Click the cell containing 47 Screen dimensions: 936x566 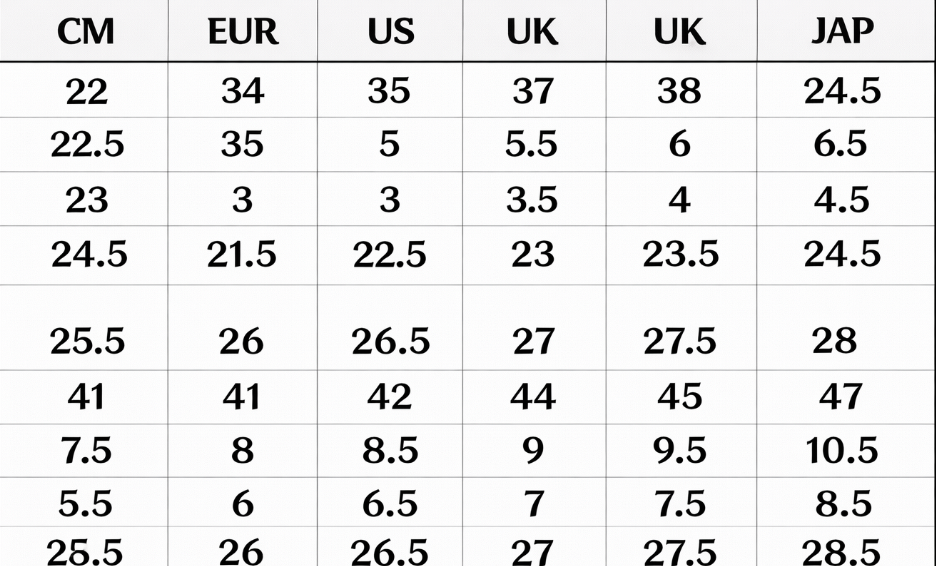tap(842, 397)
